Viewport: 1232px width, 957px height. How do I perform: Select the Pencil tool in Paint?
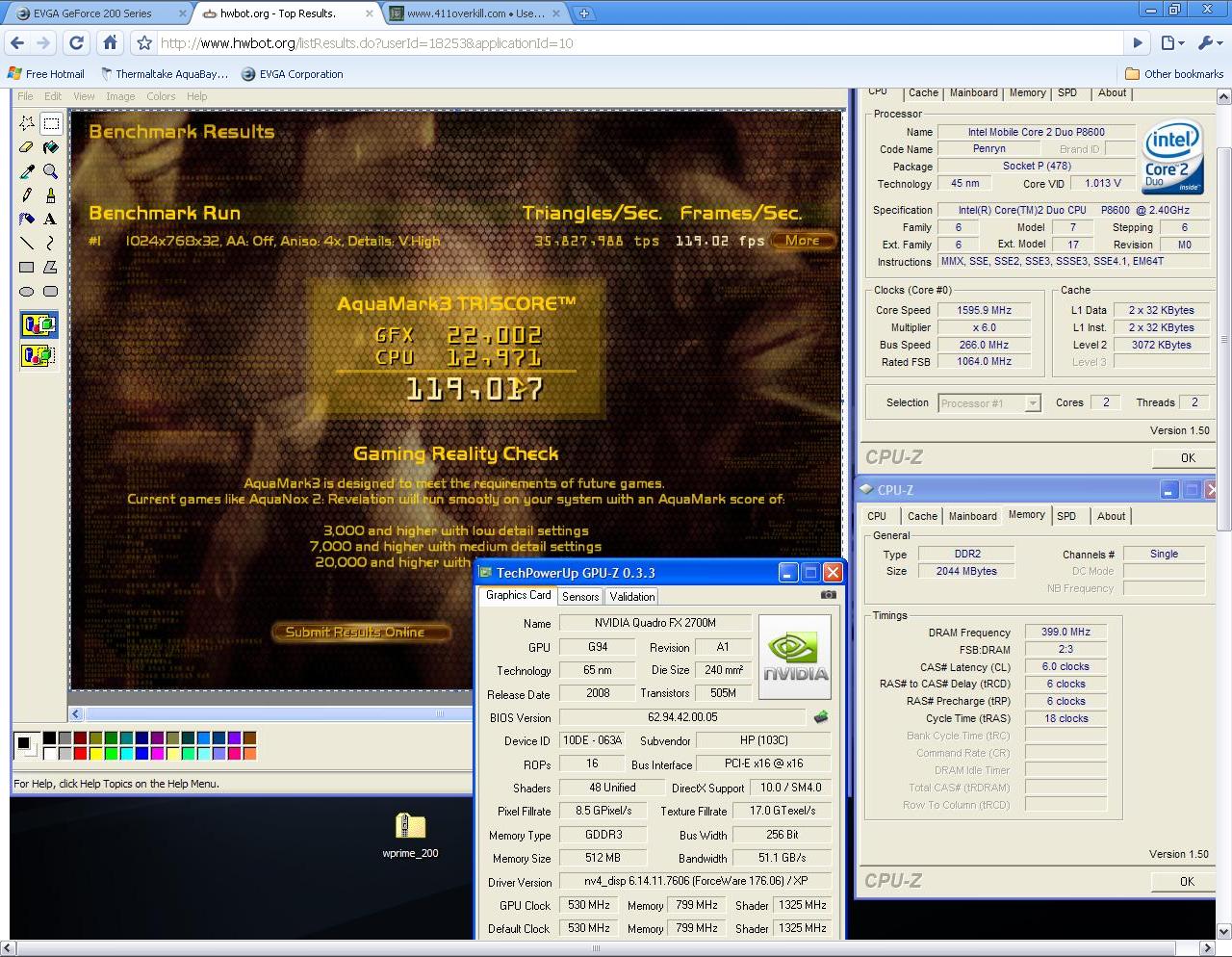click(x=27, y=195)
